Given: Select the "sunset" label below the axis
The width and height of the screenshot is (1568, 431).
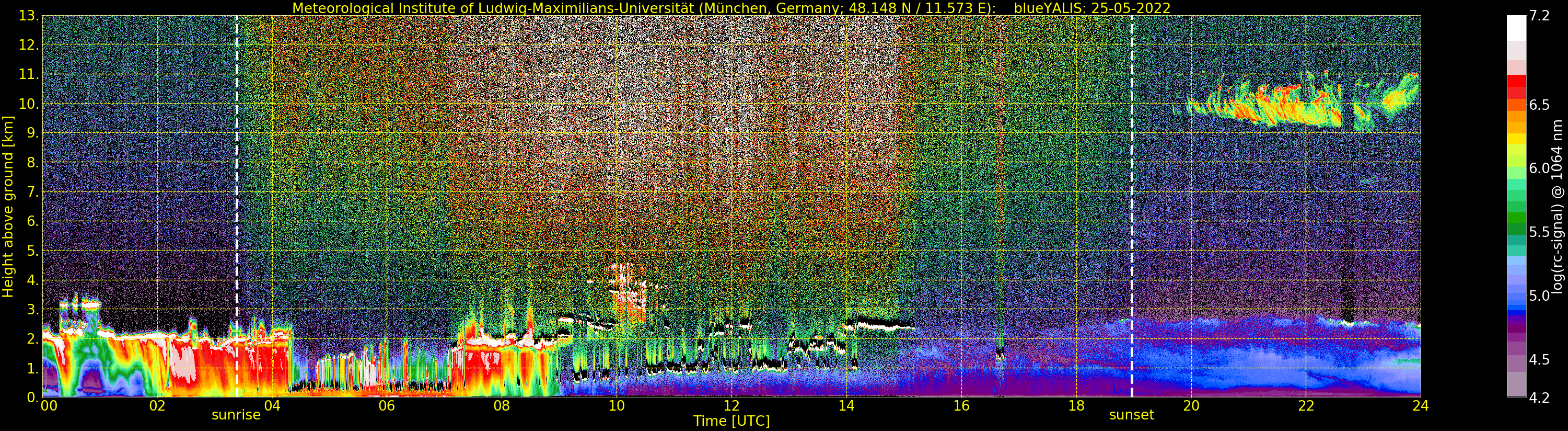Looking at the screenshot, I should 1132,415.
